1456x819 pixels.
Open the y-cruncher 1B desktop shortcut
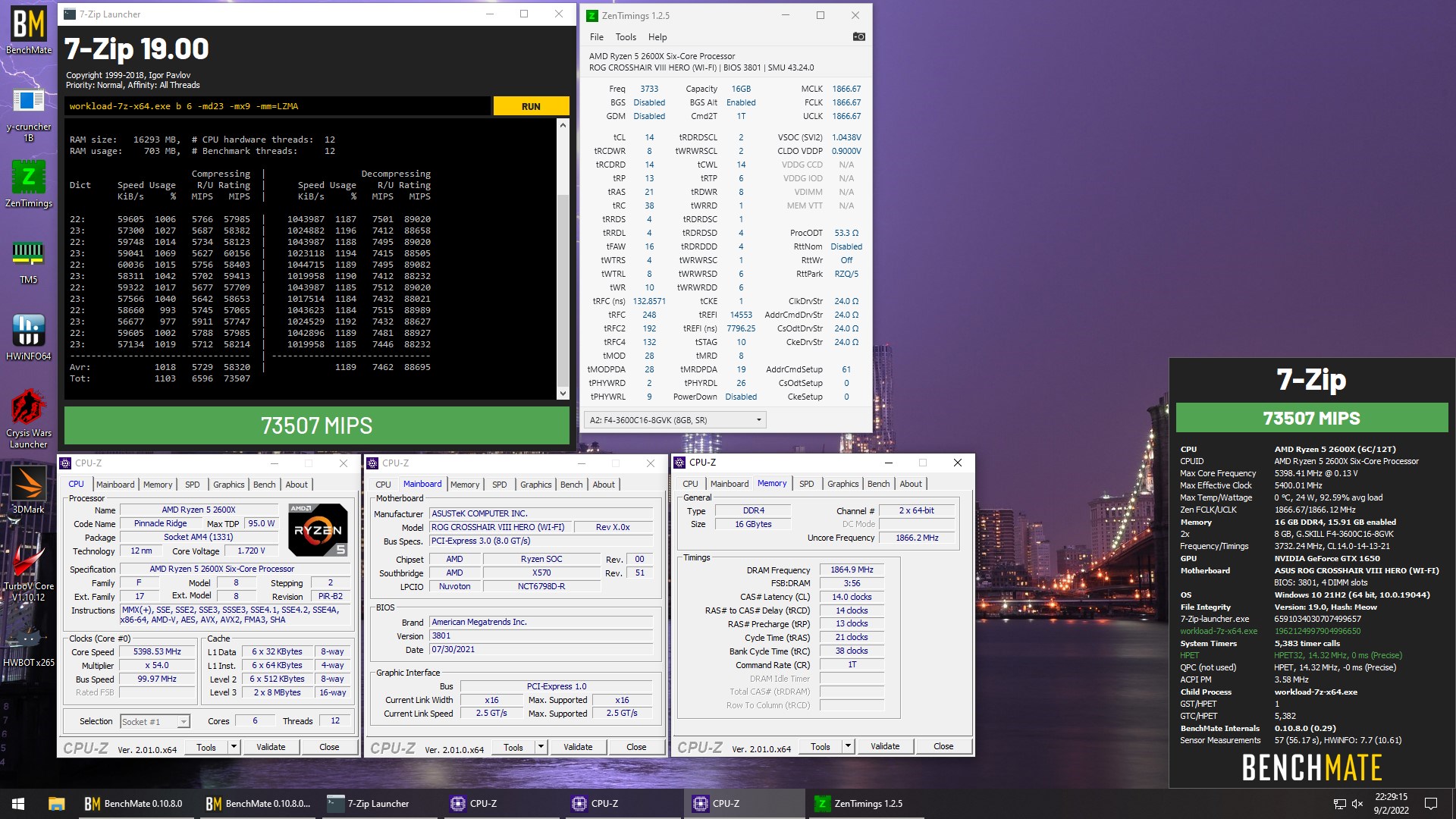[x=29, y=114]
